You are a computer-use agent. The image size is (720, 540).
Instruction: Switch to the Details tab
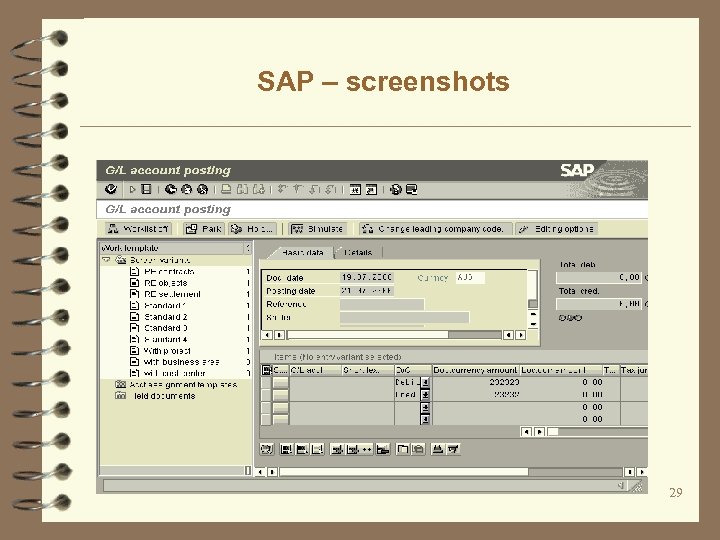(x=358, y=253)
